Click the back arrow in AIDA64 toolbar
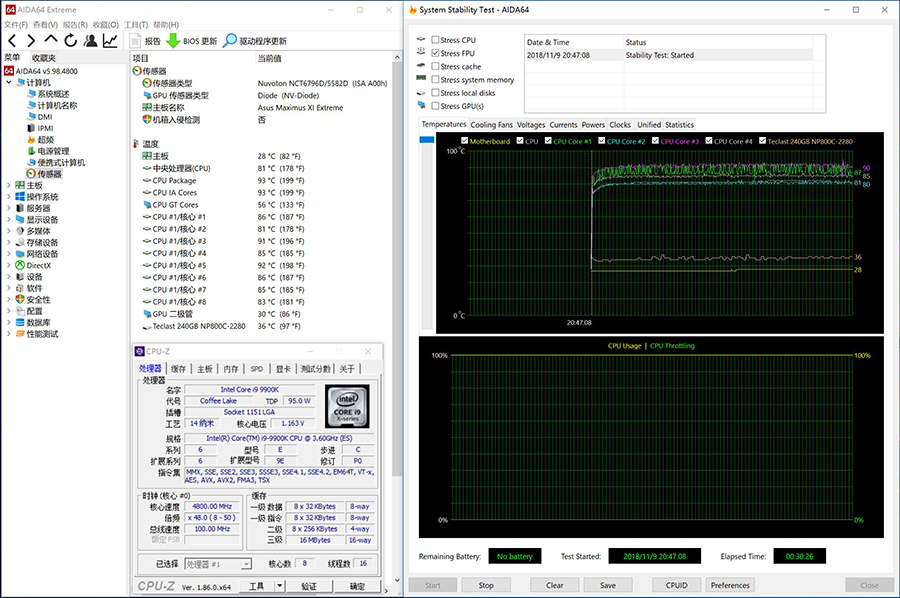The width and height of the screenshot is (900, 598). click(x=11, y=41)
